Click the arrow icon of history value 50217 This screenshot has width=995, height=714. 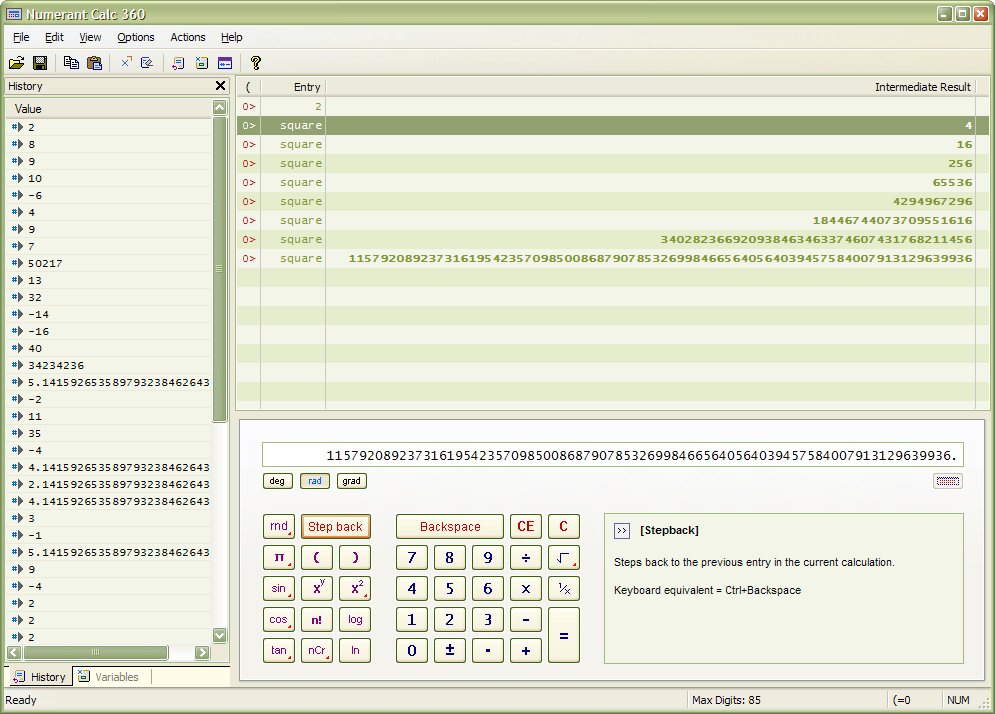pos(18,263)
